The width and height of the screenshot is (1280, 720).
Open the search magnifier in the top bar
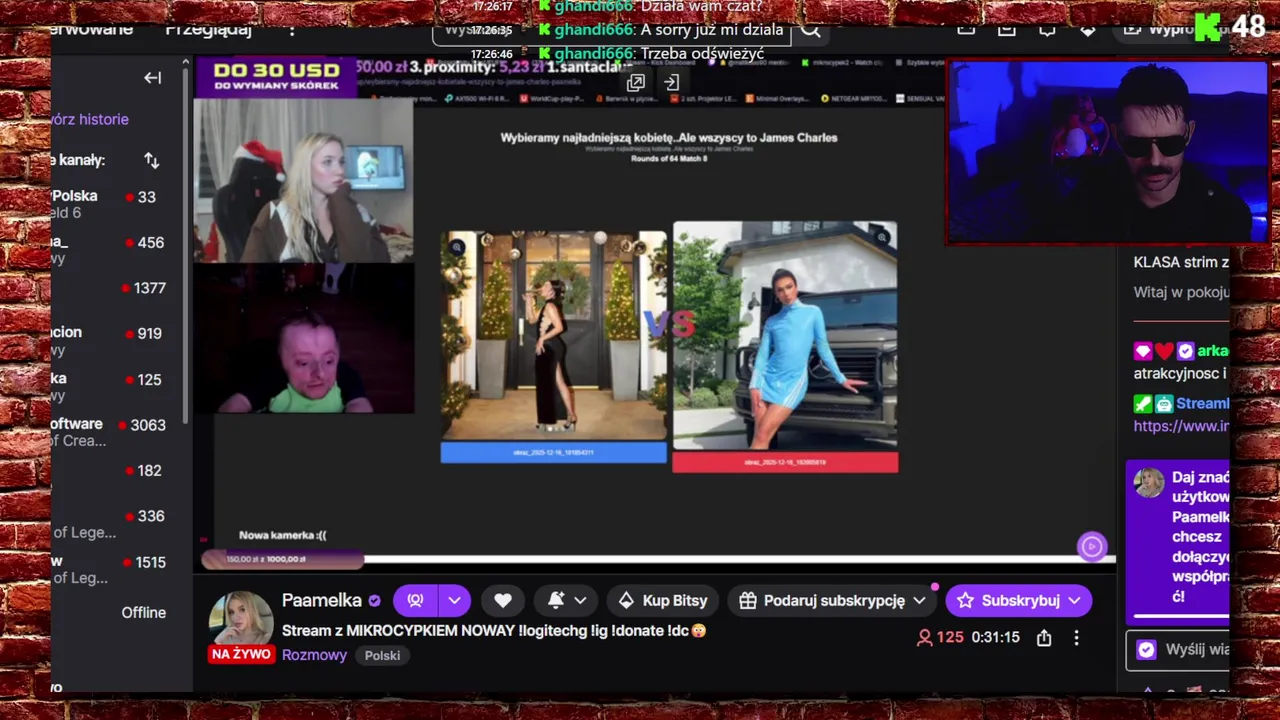[810, 30]
